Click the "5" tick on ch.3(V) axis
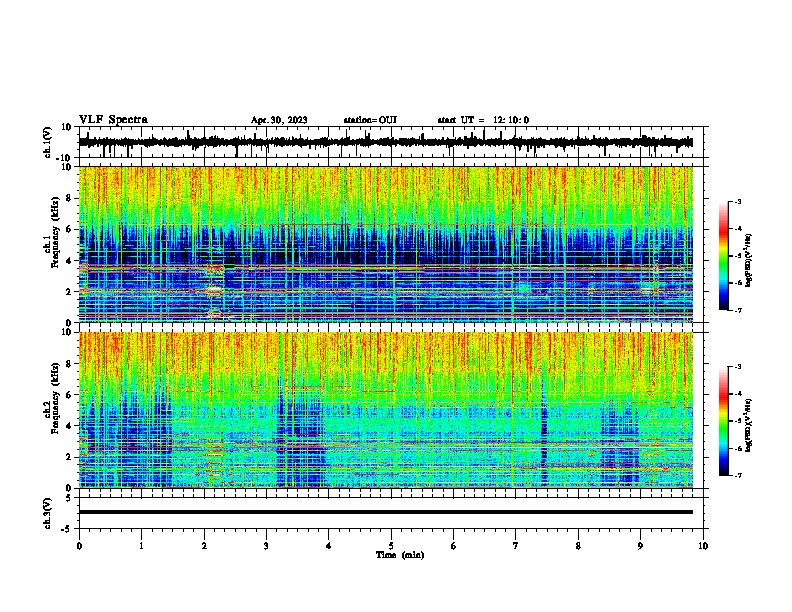792x612 pixels. tap(69, 498)
